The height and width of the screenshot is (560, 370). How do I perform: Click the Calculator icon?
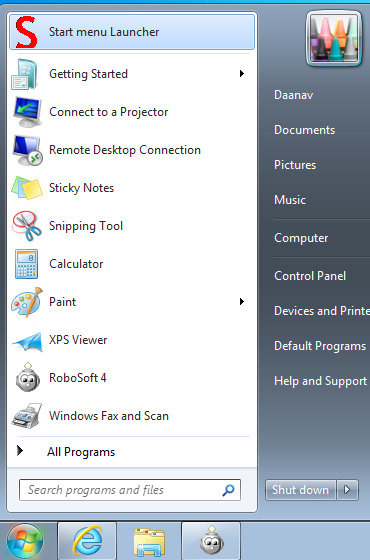pos(26,264)
